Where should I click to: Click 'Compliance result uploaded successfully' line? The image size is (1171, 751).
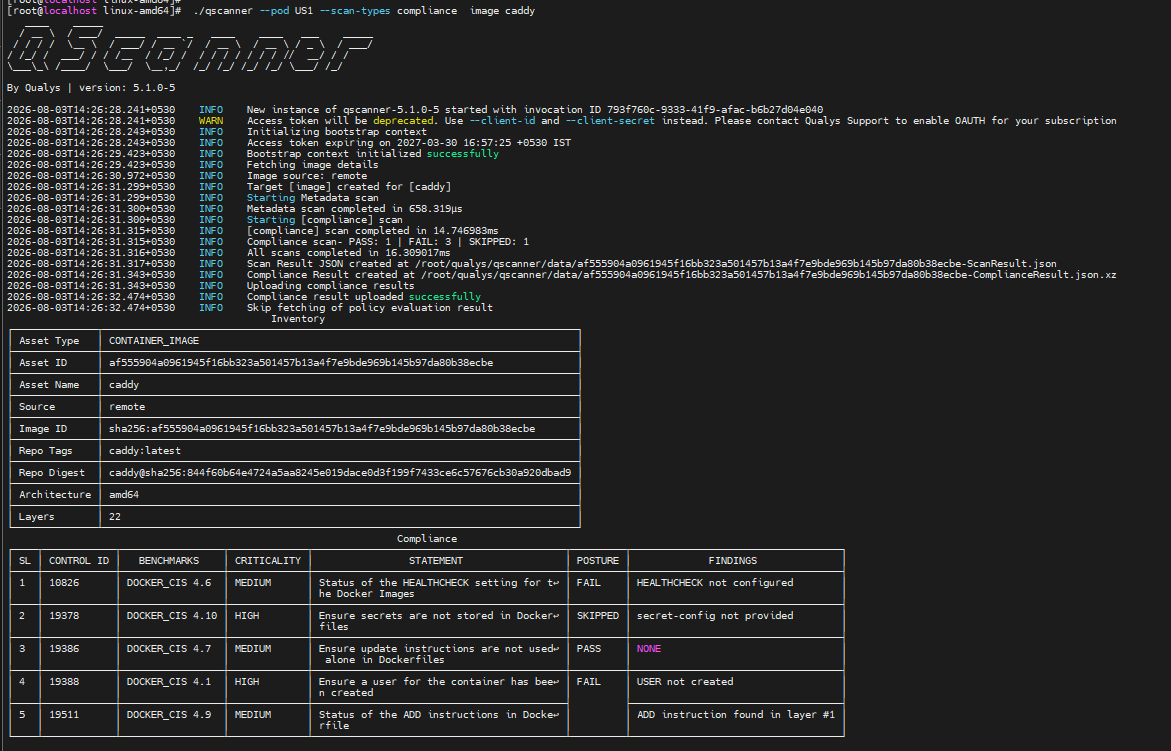364,296
